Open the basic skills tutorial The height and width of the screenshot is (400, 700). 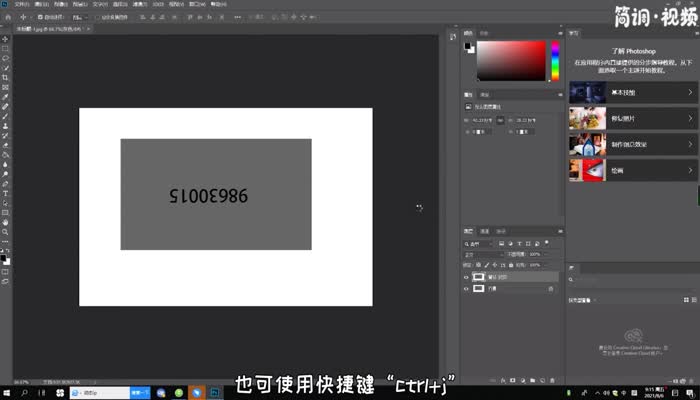[x=630, y=92]
